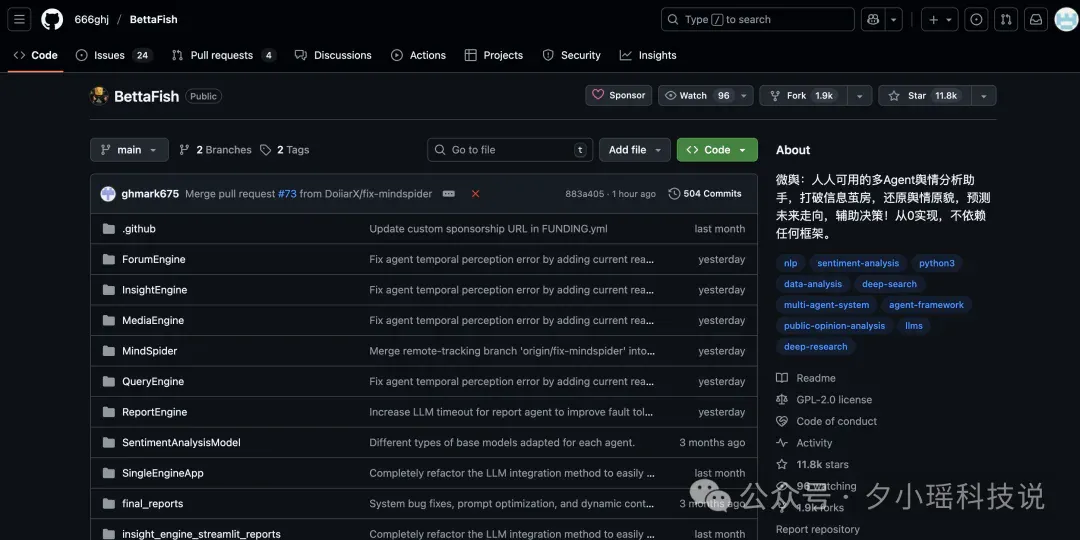Image resolution: width=1080 pixels, height=540 pixels.
Task: Select the nlp topic tag
Action: 790,263
